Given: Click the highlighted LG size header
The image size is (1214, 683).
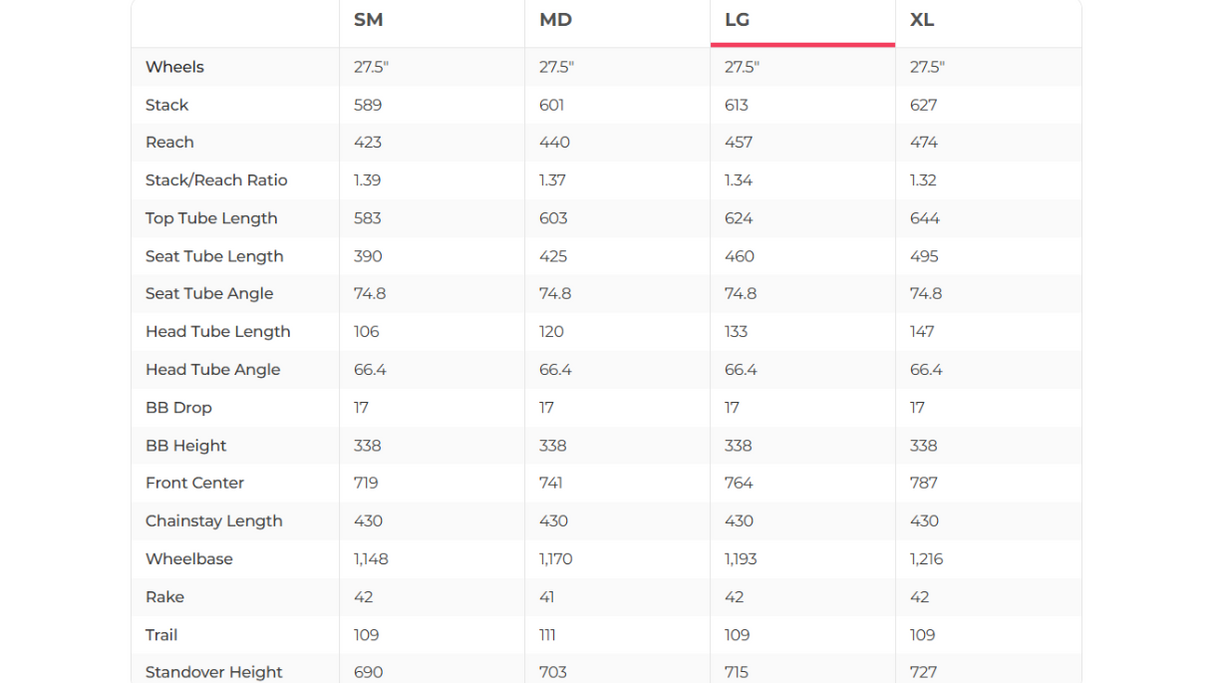Looking at the screenshot, I should 737,20.
